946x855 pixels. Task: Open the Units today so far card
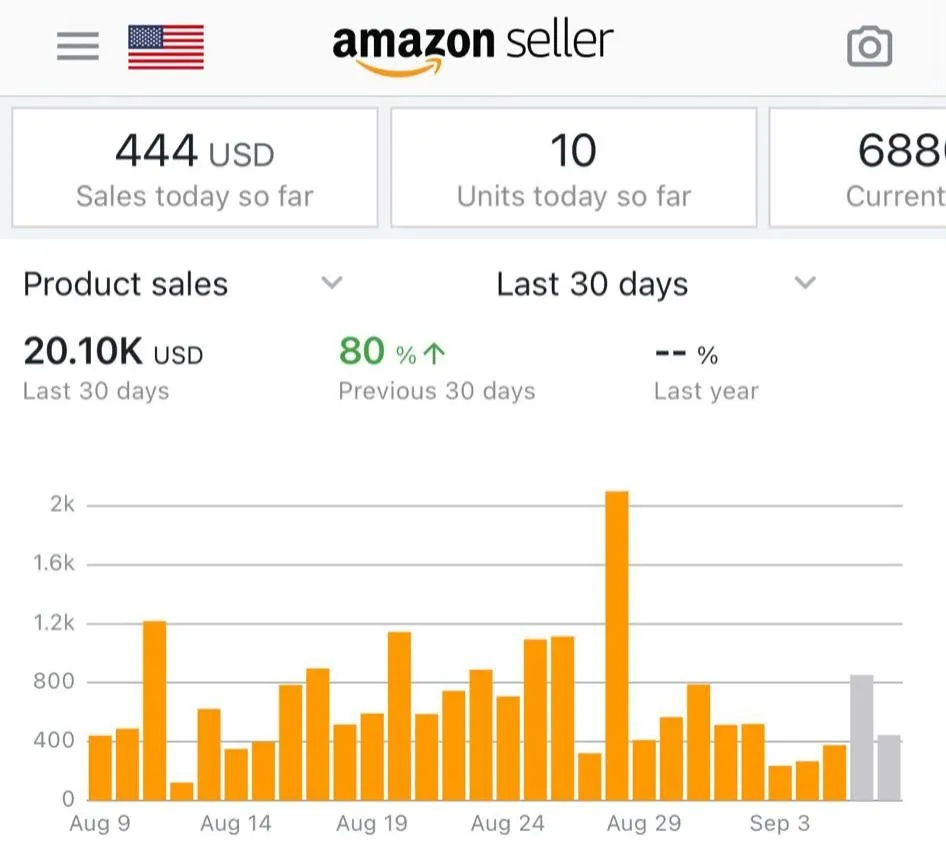point(573,168)
